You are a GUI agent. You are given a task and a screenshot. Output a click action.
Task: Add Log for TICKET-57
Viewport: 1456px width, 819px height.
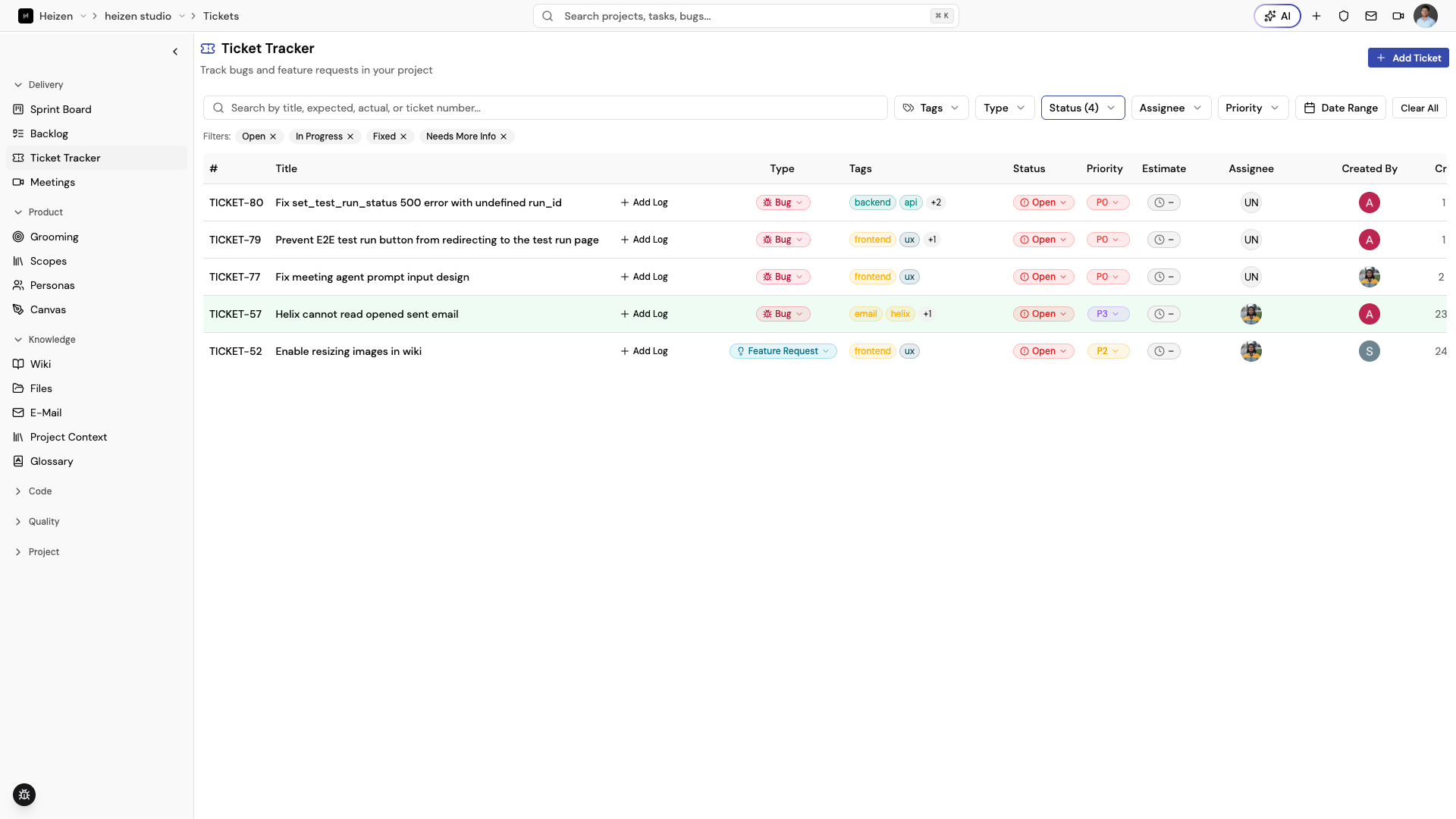tap(644, 314)
